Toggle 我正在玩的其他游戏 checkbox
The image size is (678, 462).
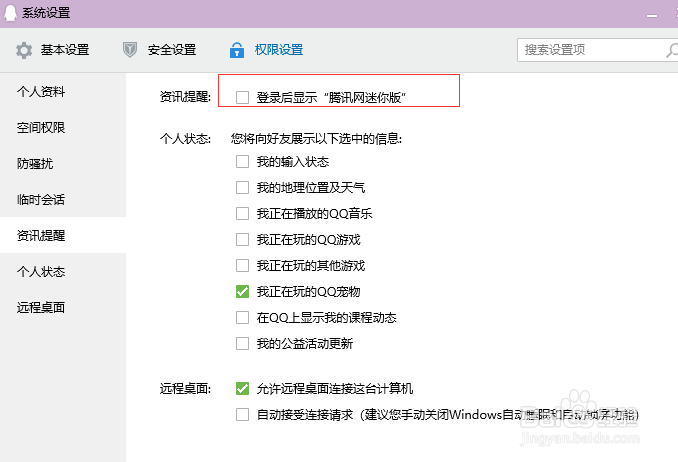[242, 266]
